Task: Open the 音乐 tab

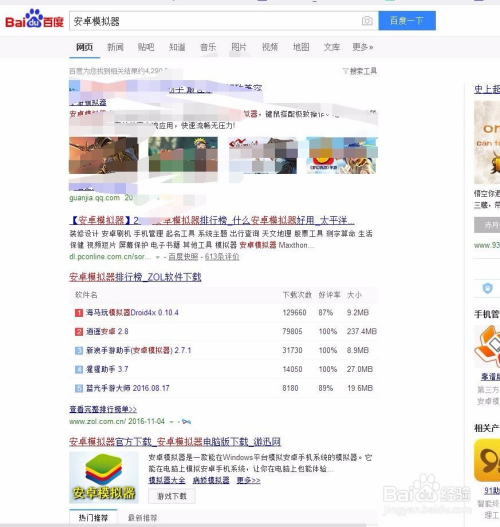Action: coord(208,47)
